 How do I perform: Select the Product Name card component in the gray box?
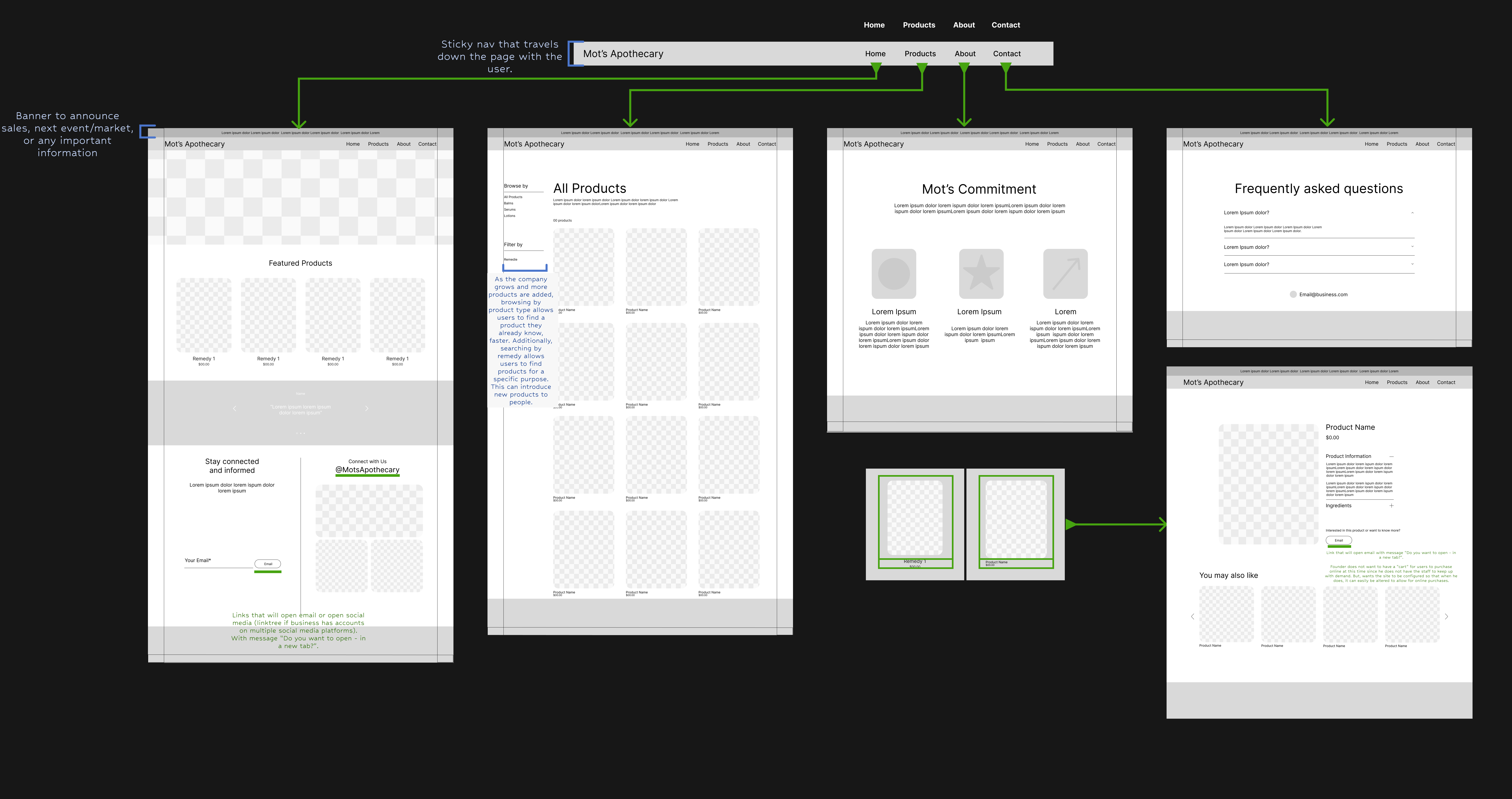click(x=1016, y=522)
